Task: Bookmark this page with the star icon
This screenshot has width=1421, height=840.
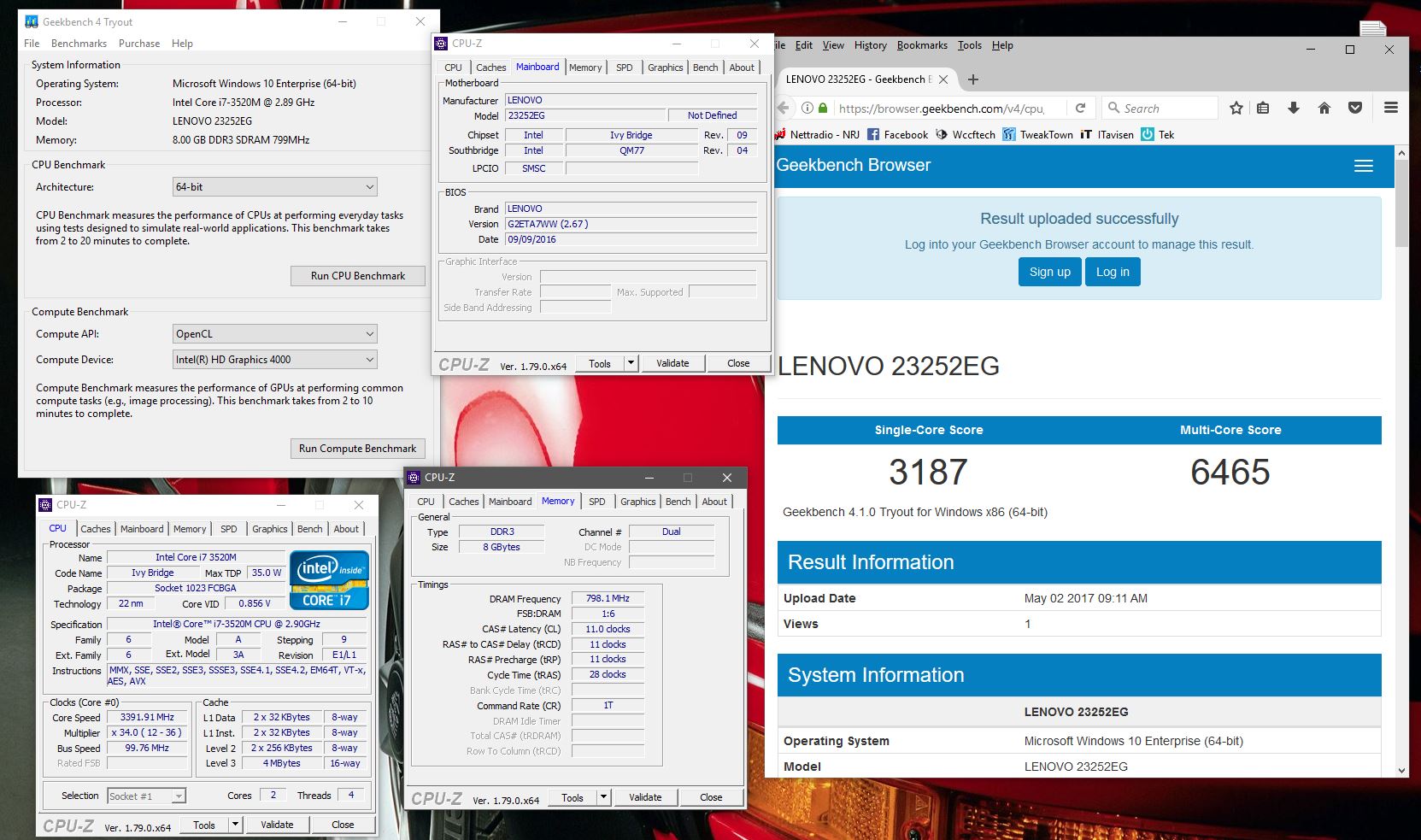Action: click(x=1236, y=108)
